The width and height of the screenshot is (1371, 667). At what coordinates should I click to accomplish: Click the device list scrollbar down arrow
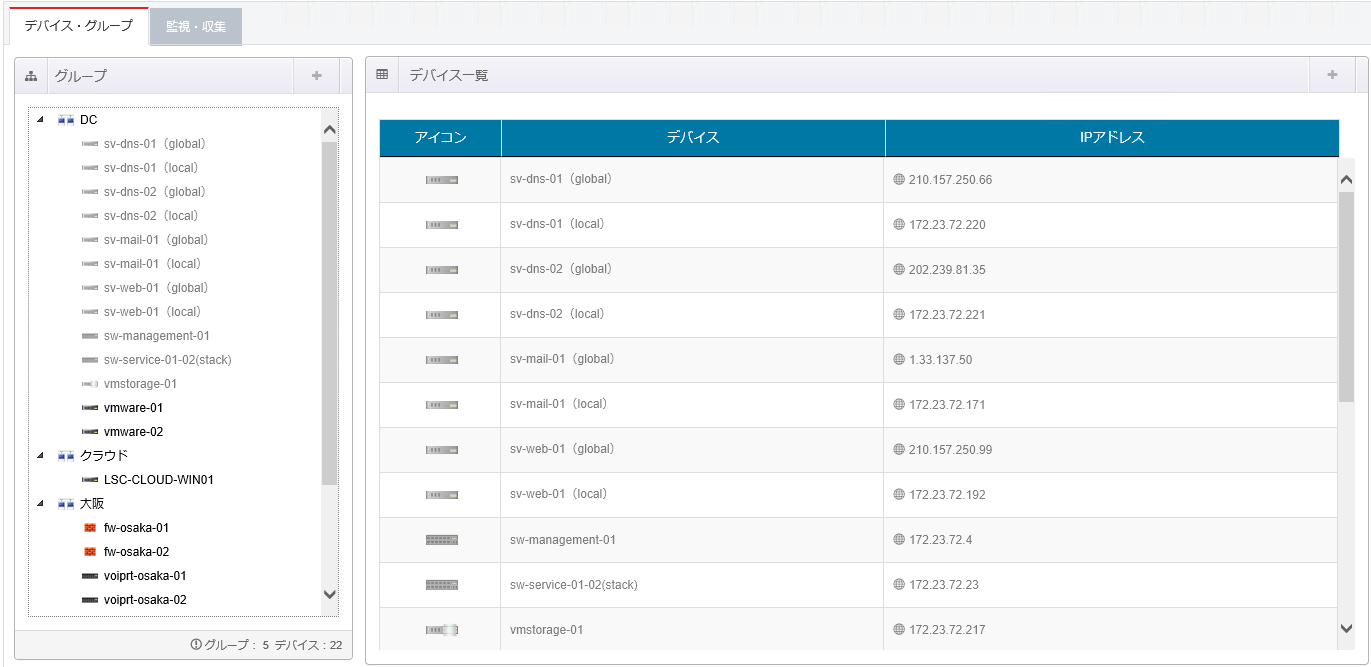1346,627
